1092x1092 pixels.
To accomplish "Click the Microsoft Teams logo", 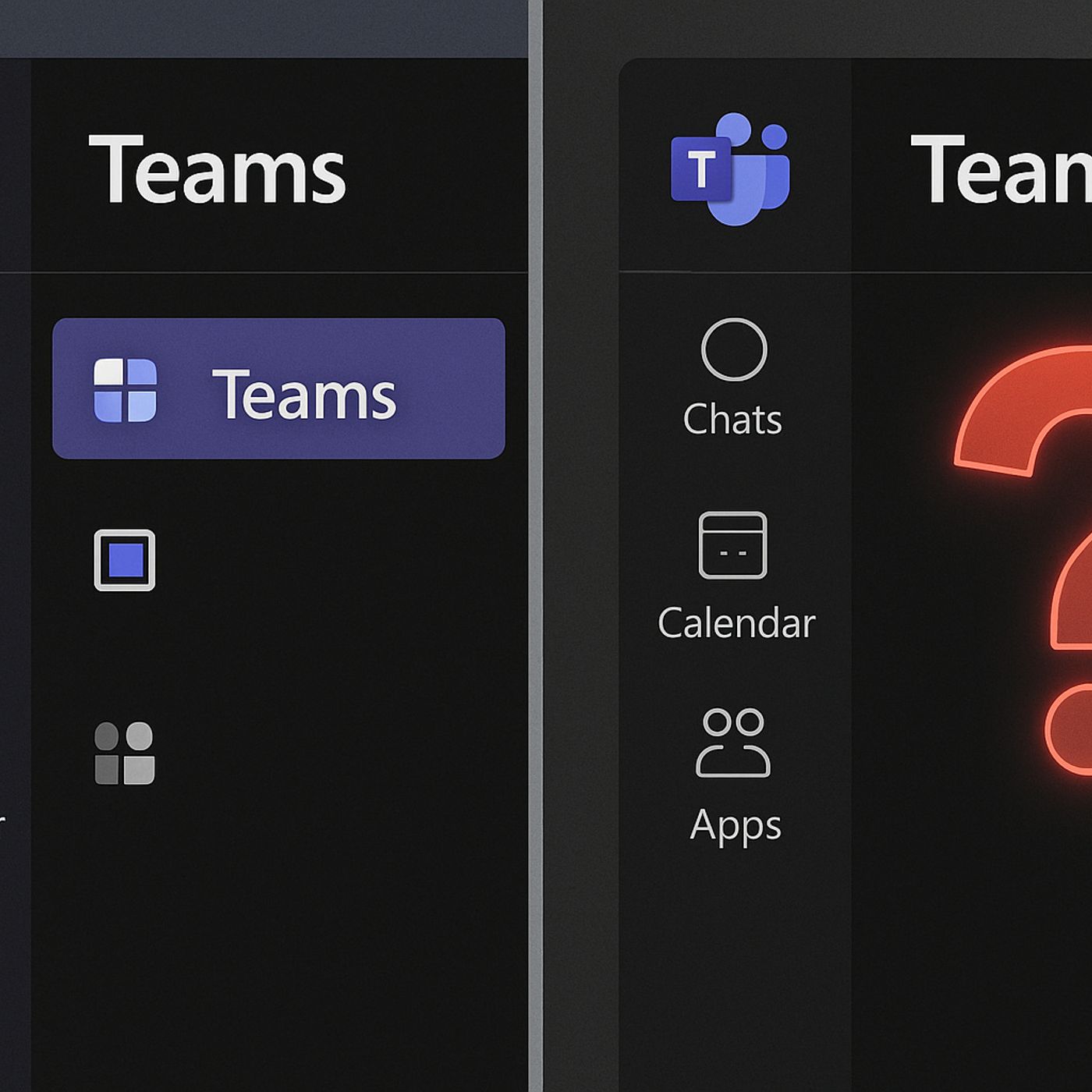I will tap(730, 169).
